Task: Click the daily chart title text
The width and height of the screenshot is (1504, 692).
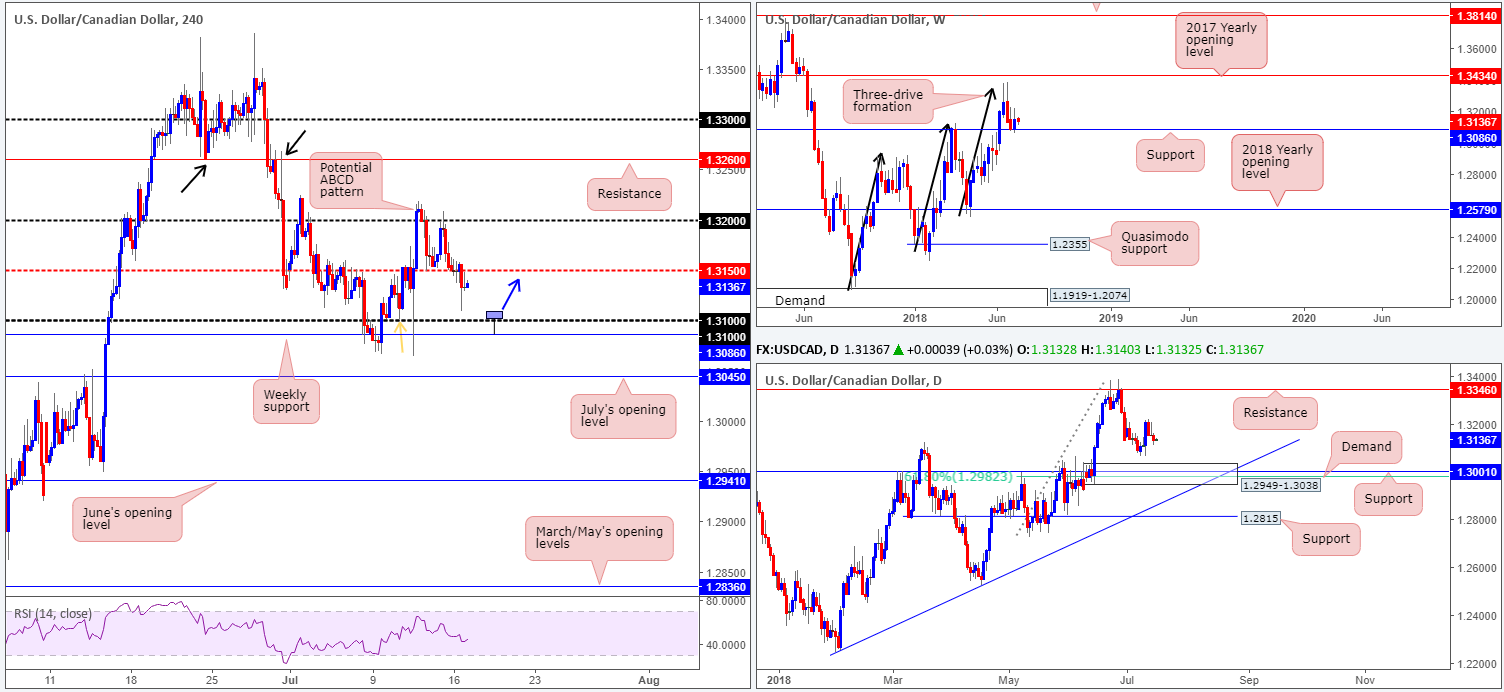Action: click(853, 380)
